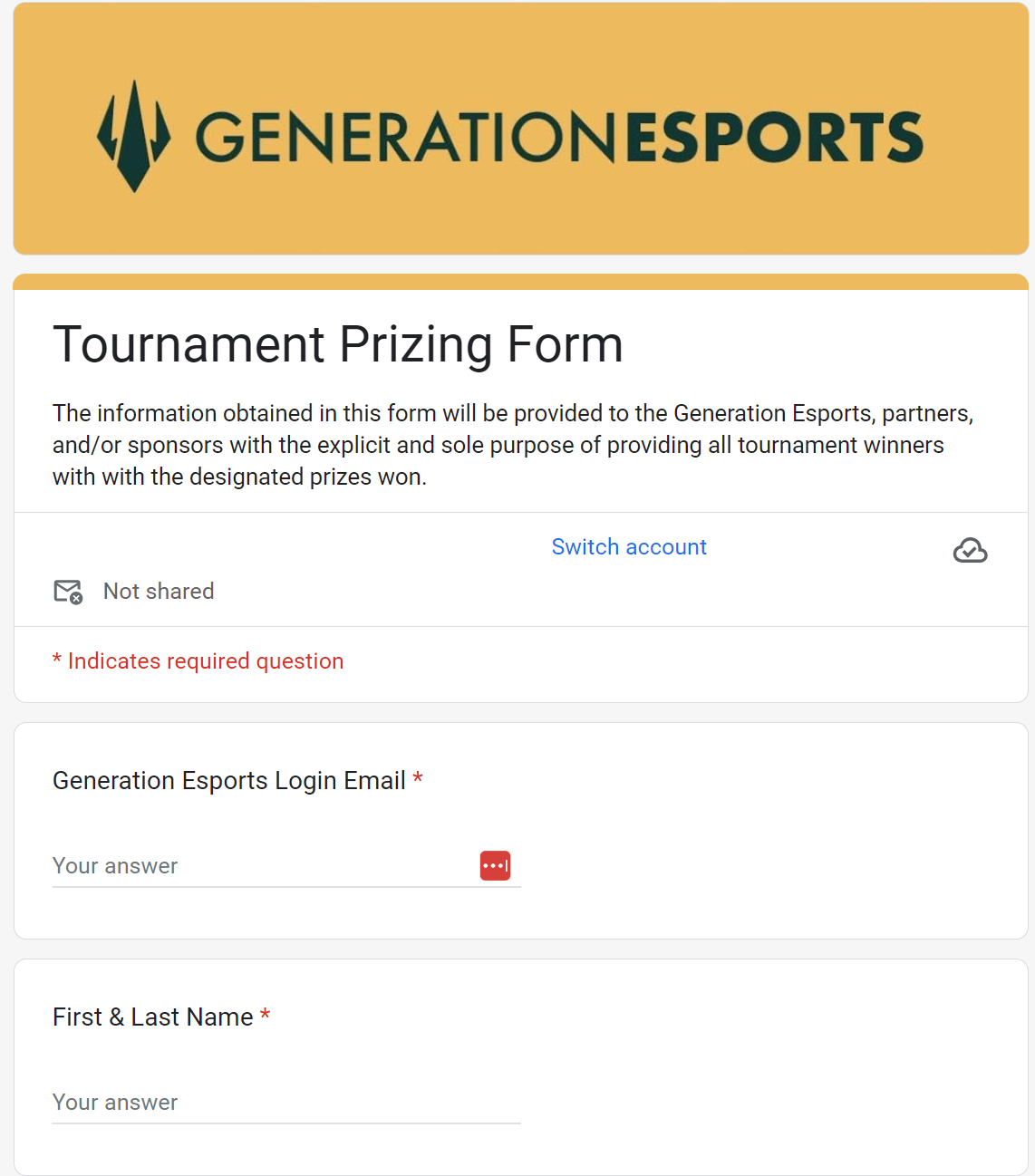Click the red asterisk beside First & Last Name
The image size is (1035, 1176).
[x=266, y=1016]
